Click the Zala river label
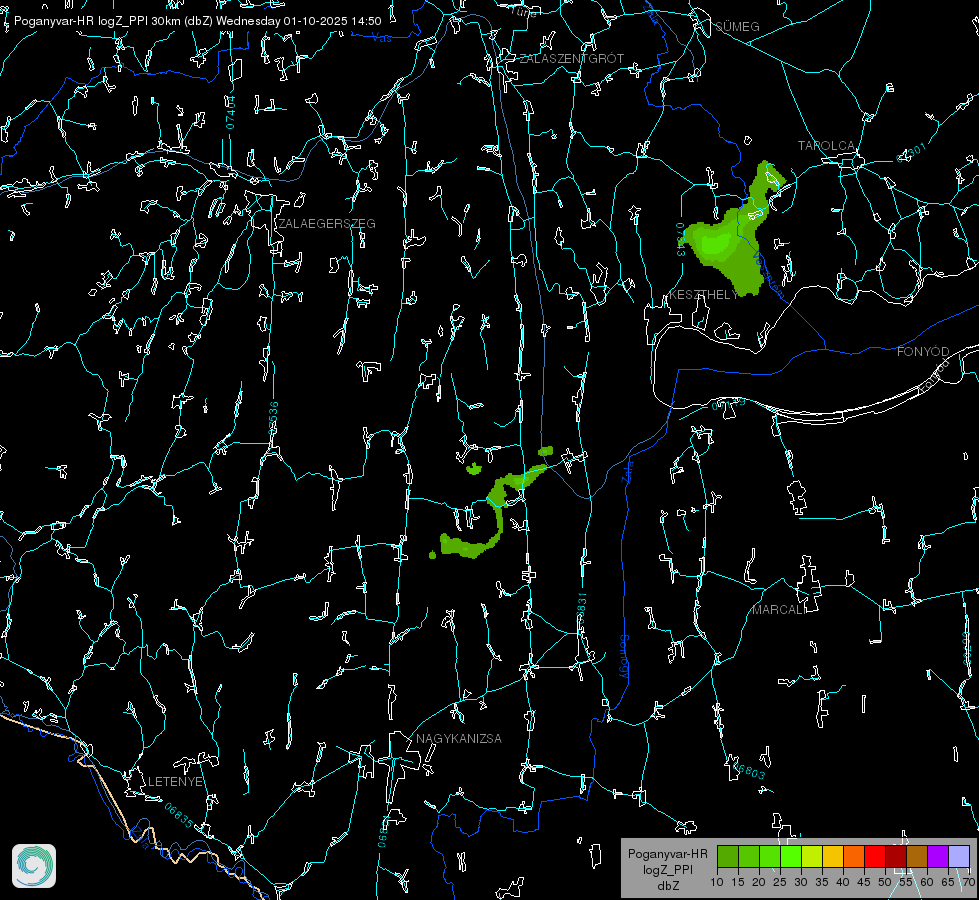 point(627,470)
